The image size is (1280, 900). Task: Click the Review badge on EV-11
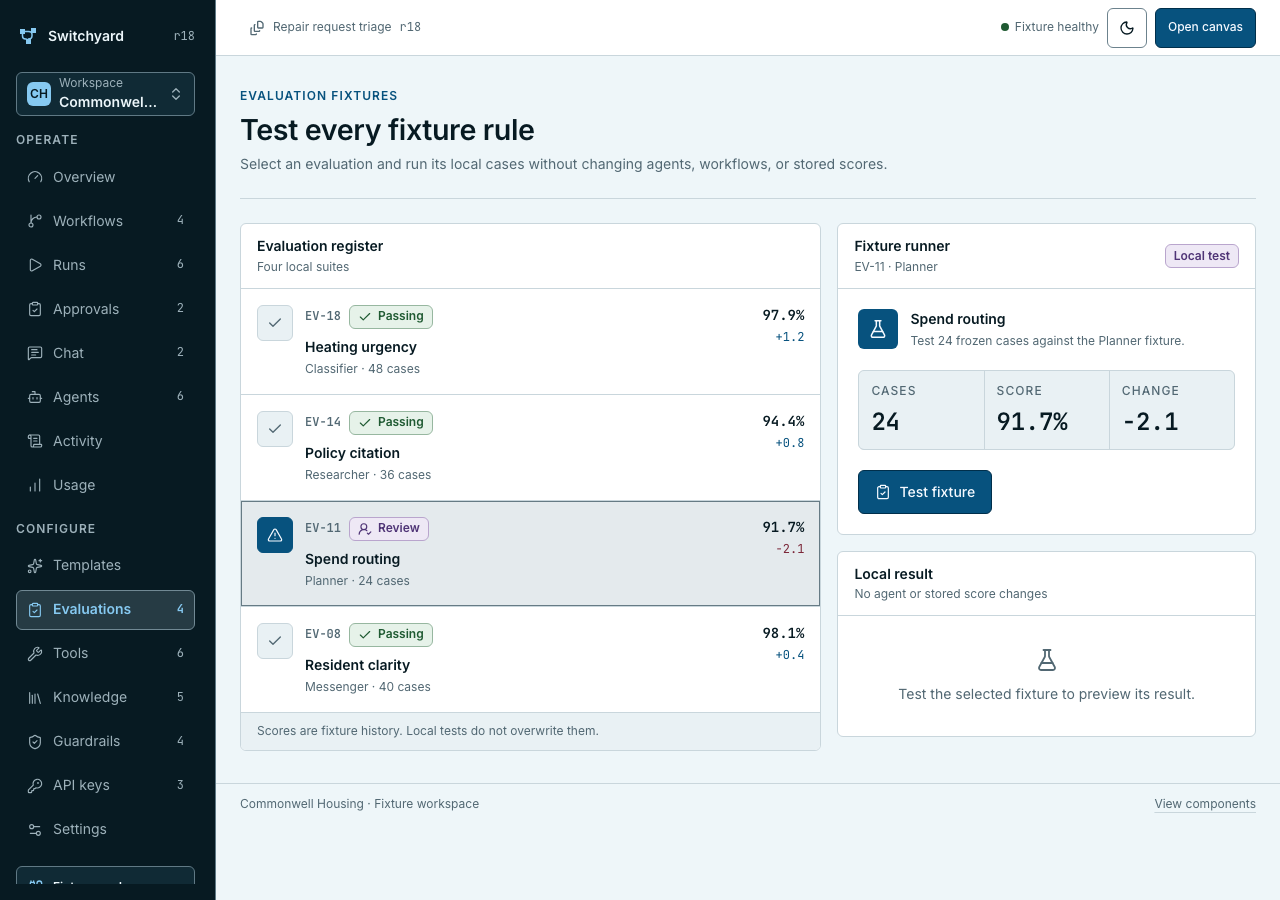click(x=389, y=528)
